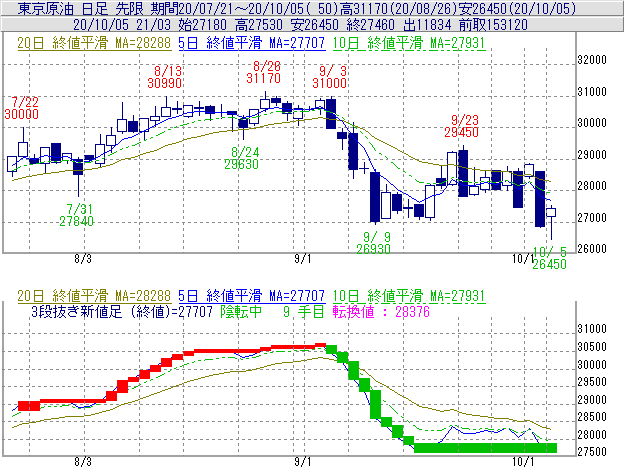Click the 26000 price axis label in upper chart
This screenshot has width=624, height=474.
[592, 249]
